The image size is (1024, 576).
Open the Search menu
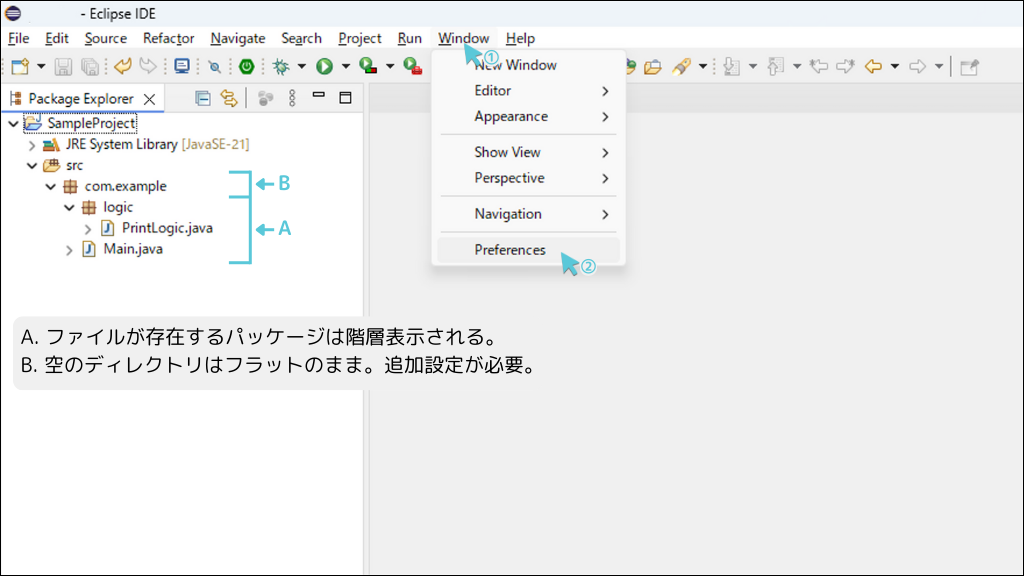pyautogui.click(x=302, y=38)
